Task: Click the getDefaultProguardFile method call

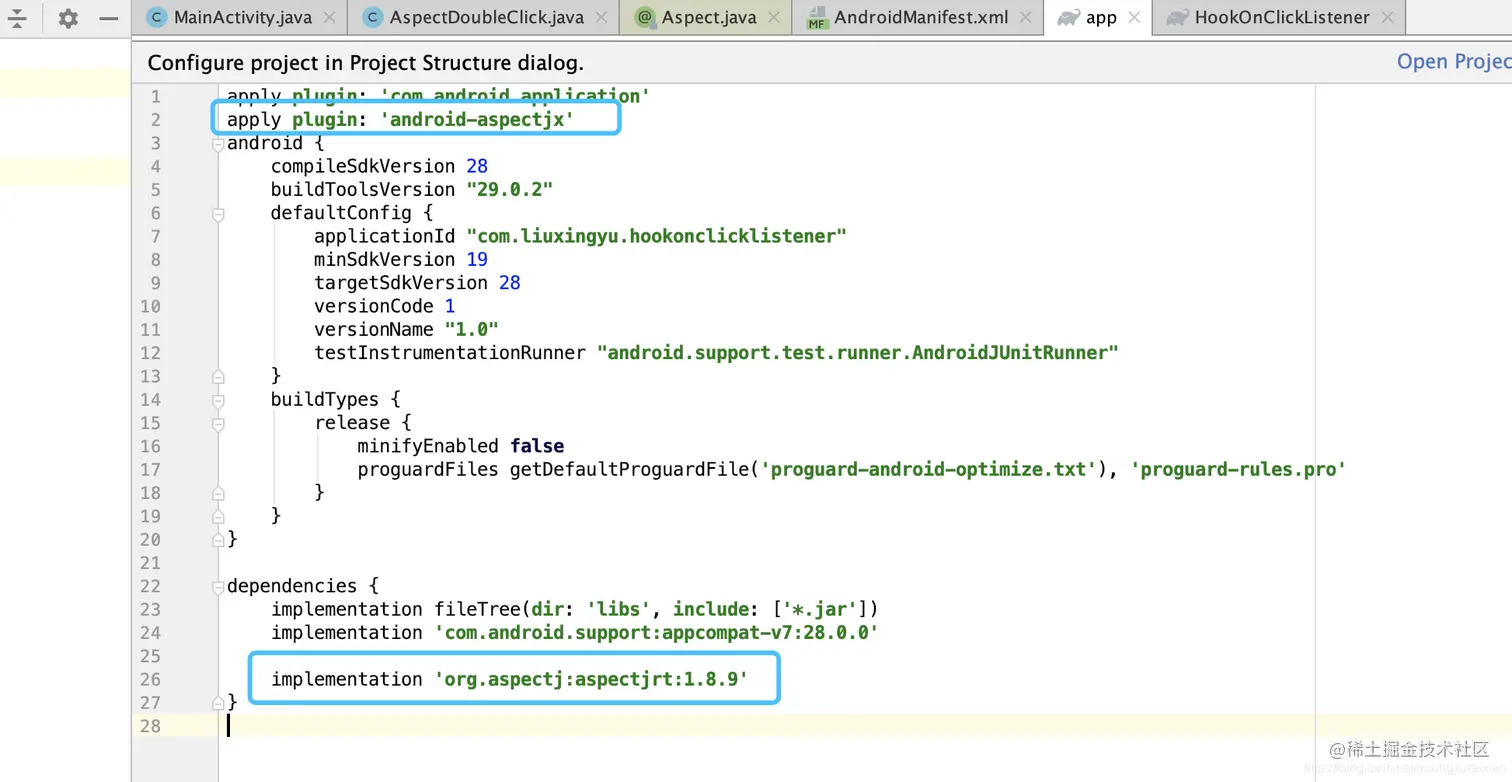Action: pyautogui.click(x=630, y=469)
